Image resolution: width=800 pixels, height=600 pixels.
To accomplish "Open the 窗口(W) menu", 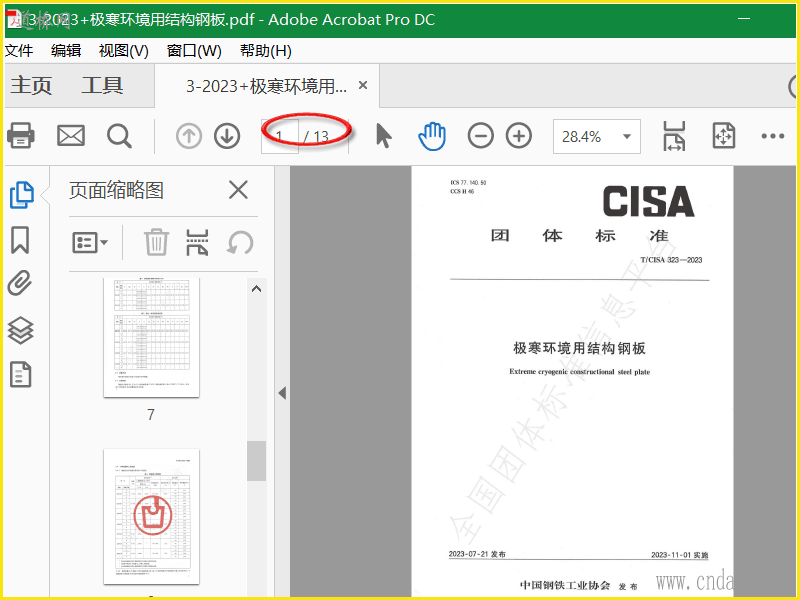I will tap(194, 51).
